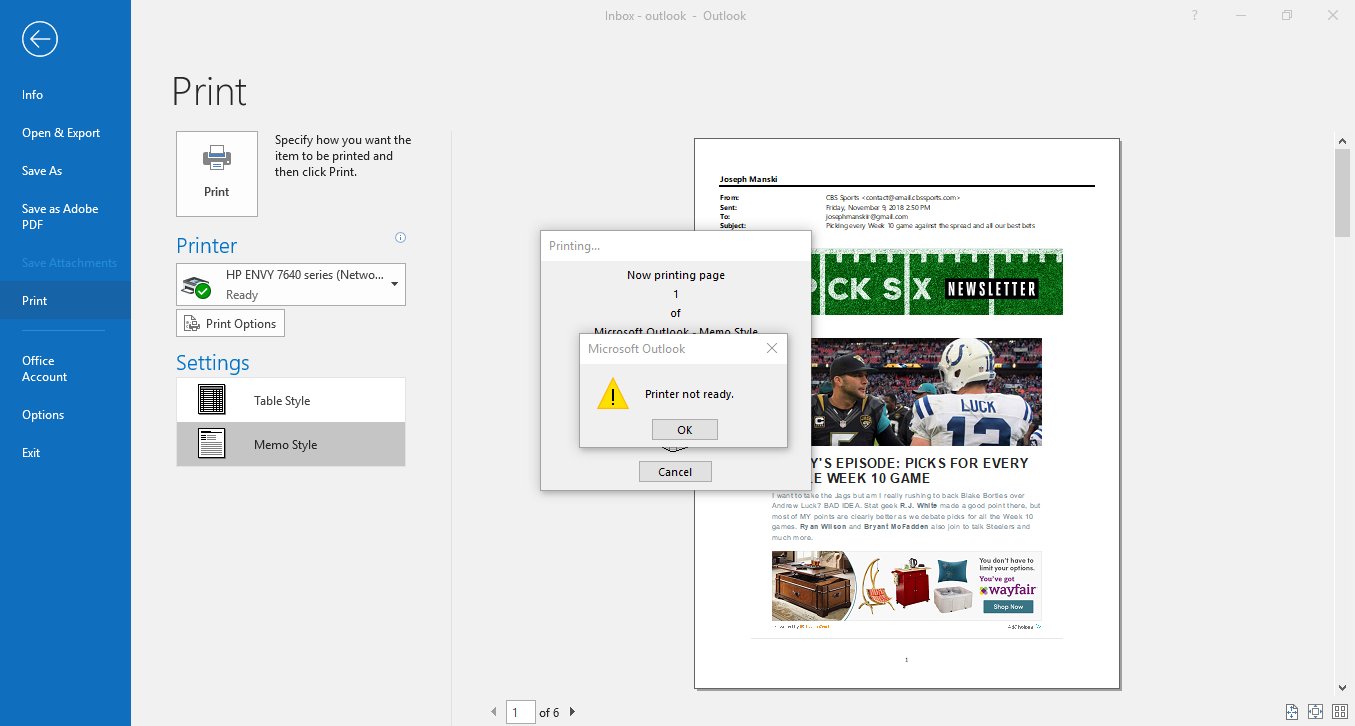Click the "of 6" page count text

pyautogui.click(x=549, y=713)
